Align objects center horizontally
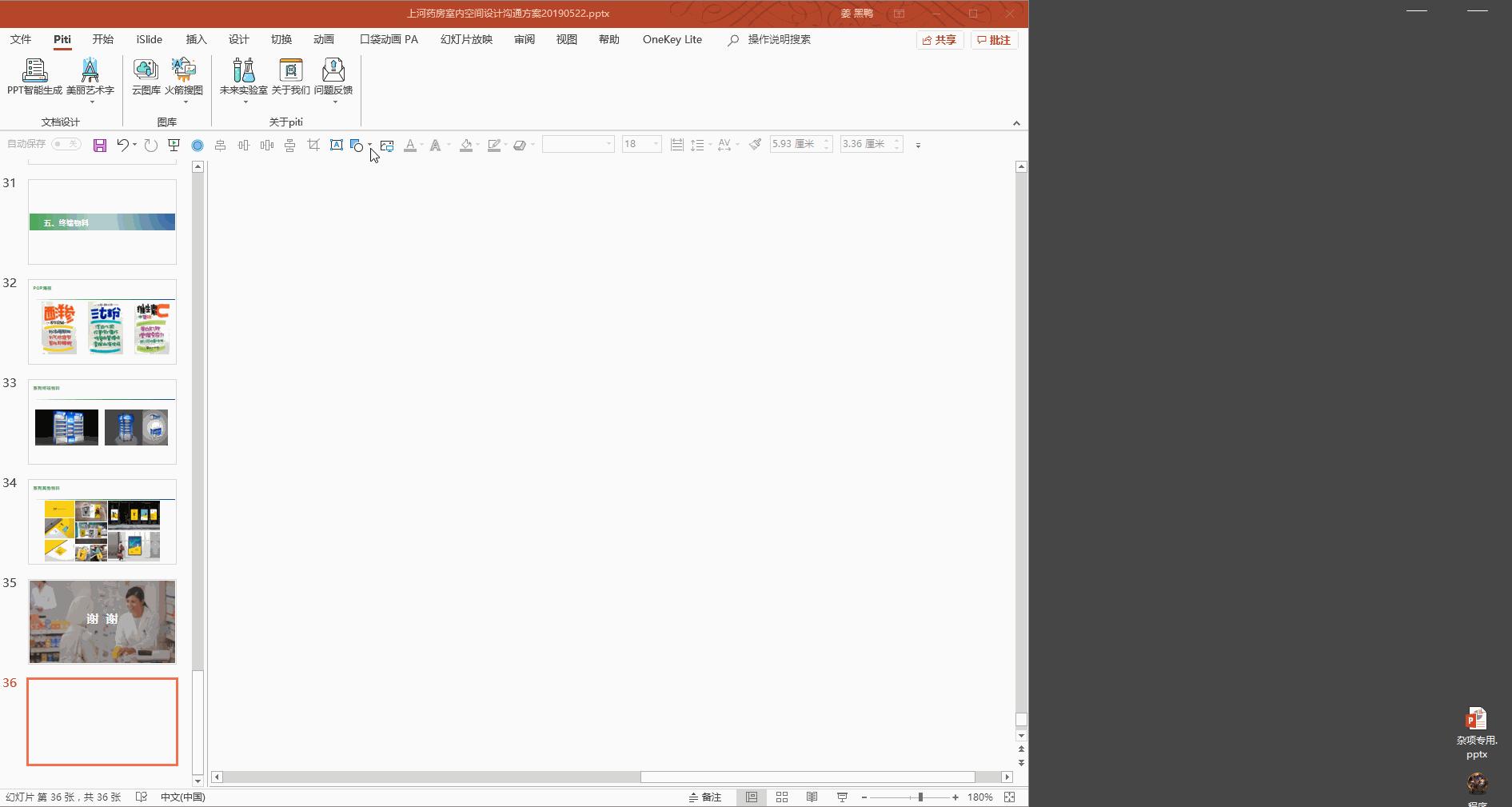Viewport: 1512px width, 807px height. pyautogui.click(x=221, y=145)
